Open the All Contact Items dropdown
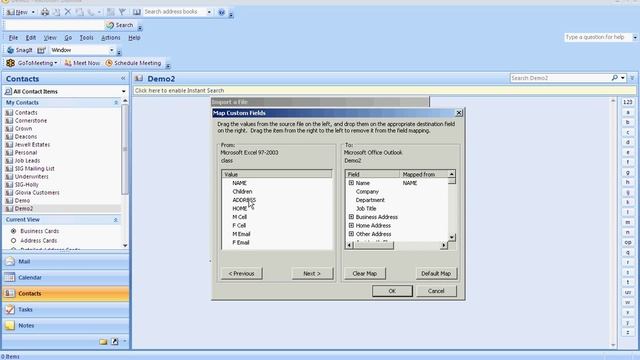Viewport: 640px width, 360px height. point(123,91)
